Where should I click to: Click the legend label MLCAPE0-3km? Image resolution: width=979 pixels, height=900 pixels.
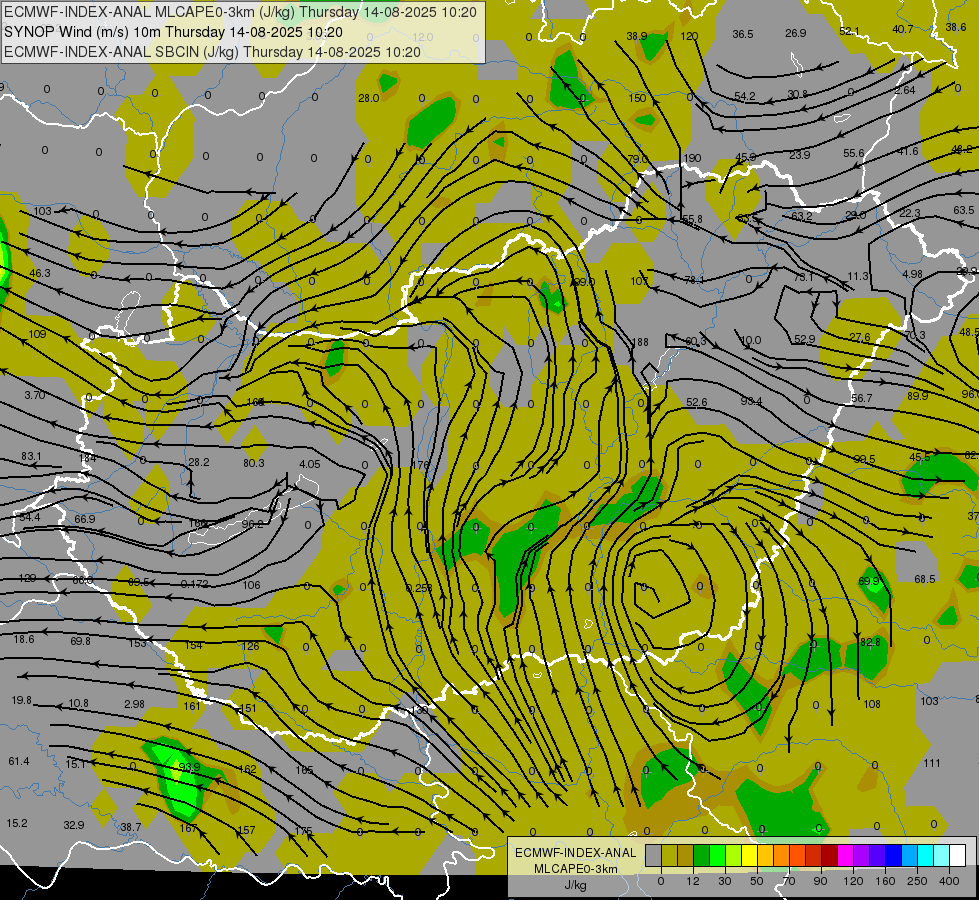pyautogui.click(x=575, y=869)
